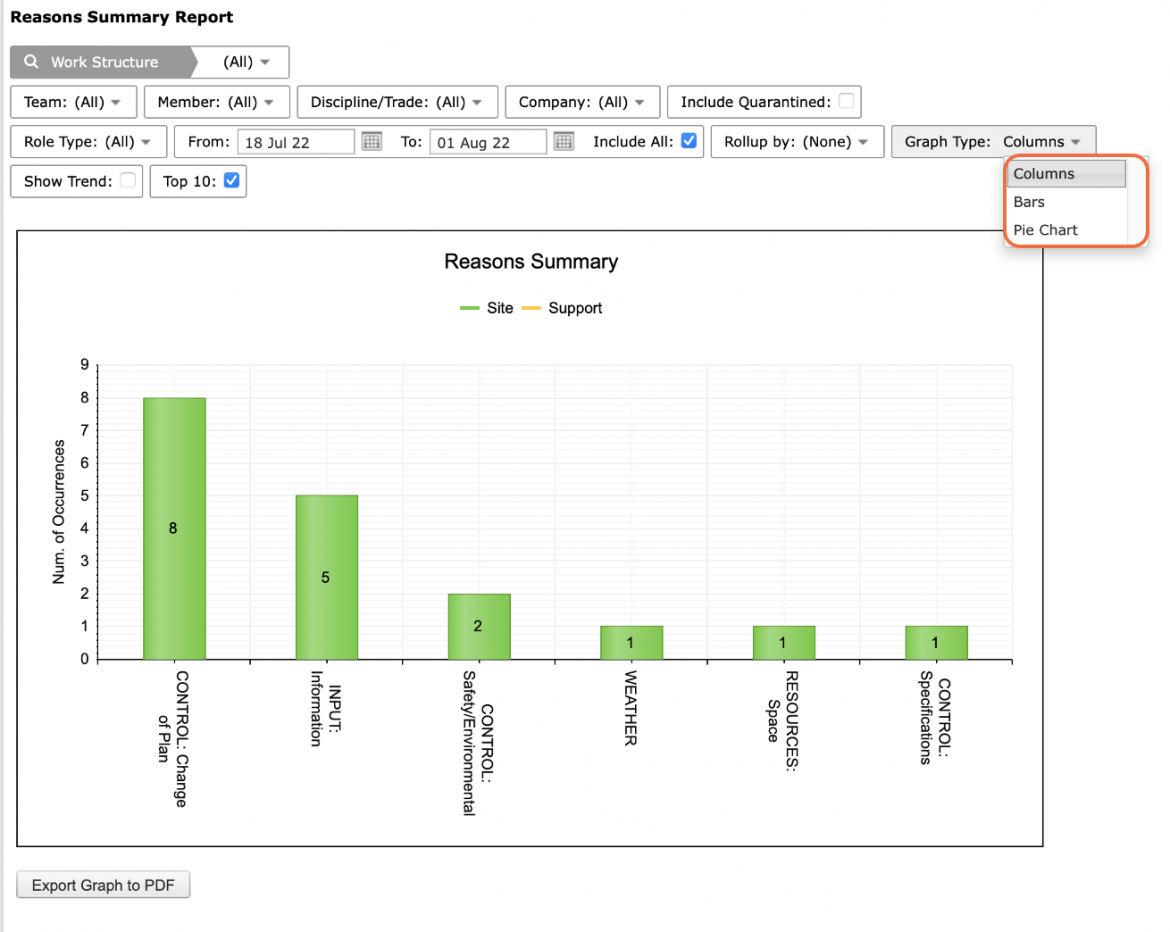Click the From date input field
The height and width of the screenshot is (932, 1170).
pyautogui.click(x=295, y=143)
